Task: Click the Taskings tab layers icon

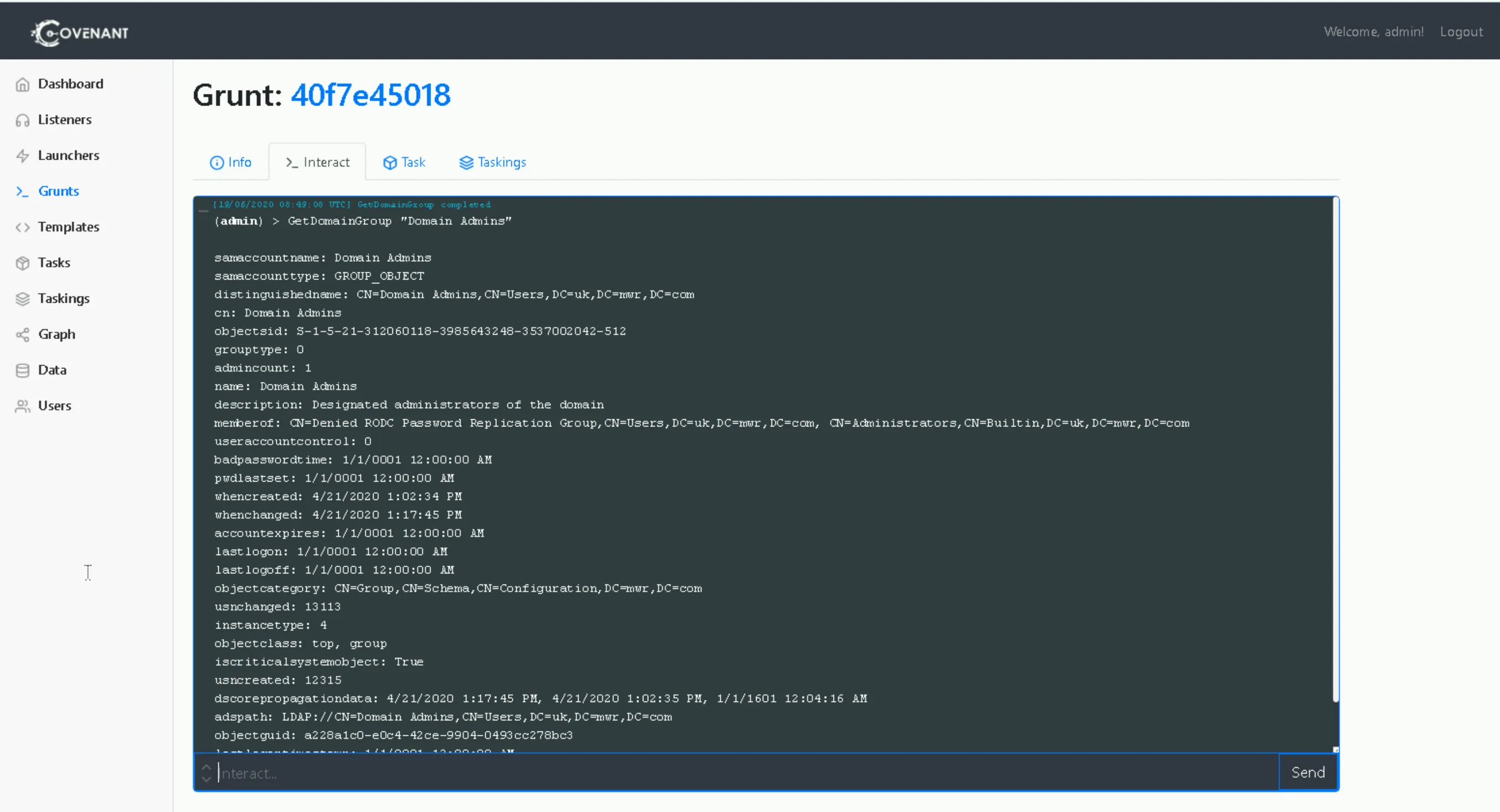Action: click(466, 162)
